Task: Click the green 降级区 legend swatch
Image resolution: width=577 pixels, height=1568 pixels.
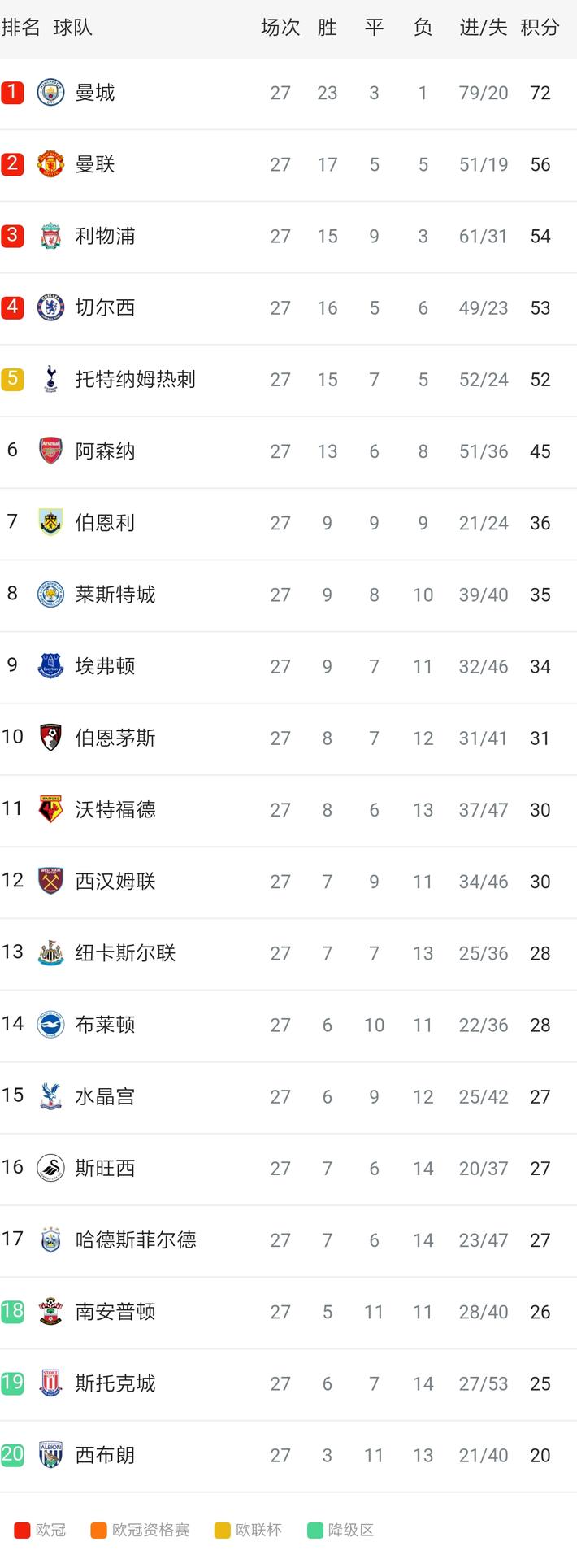Action: coord(315,1531)
